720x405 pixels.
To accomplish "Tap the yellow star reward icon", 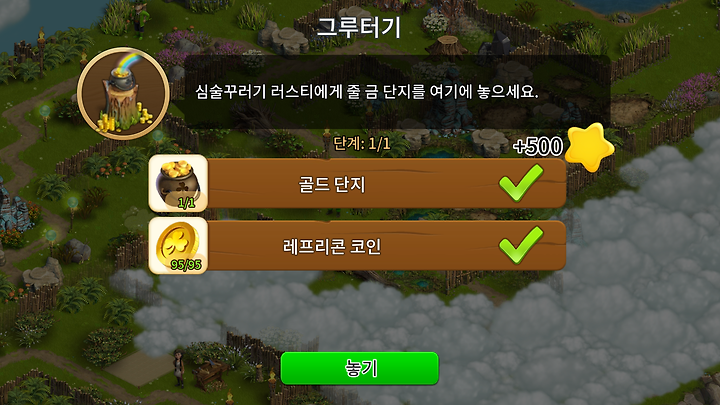I will (589, 147).
